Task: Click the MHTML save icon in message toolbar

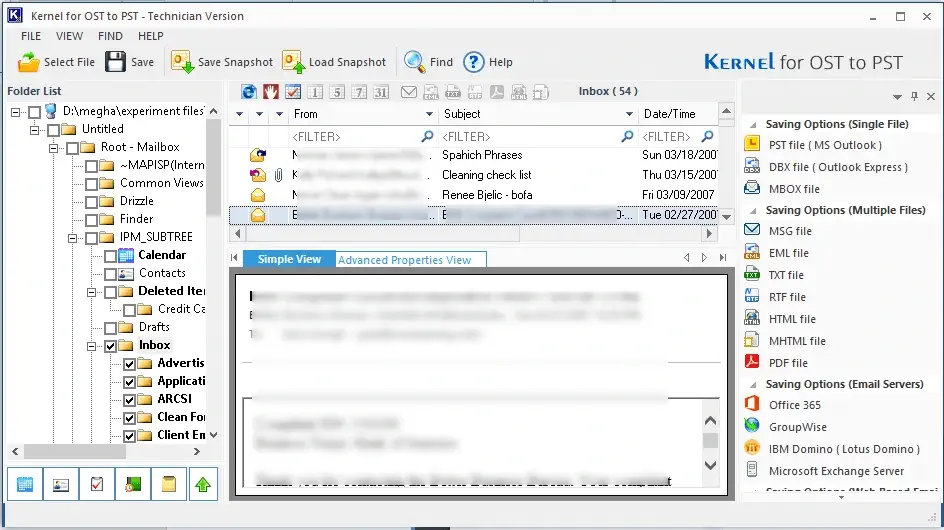Action: (x=541, y=92)
